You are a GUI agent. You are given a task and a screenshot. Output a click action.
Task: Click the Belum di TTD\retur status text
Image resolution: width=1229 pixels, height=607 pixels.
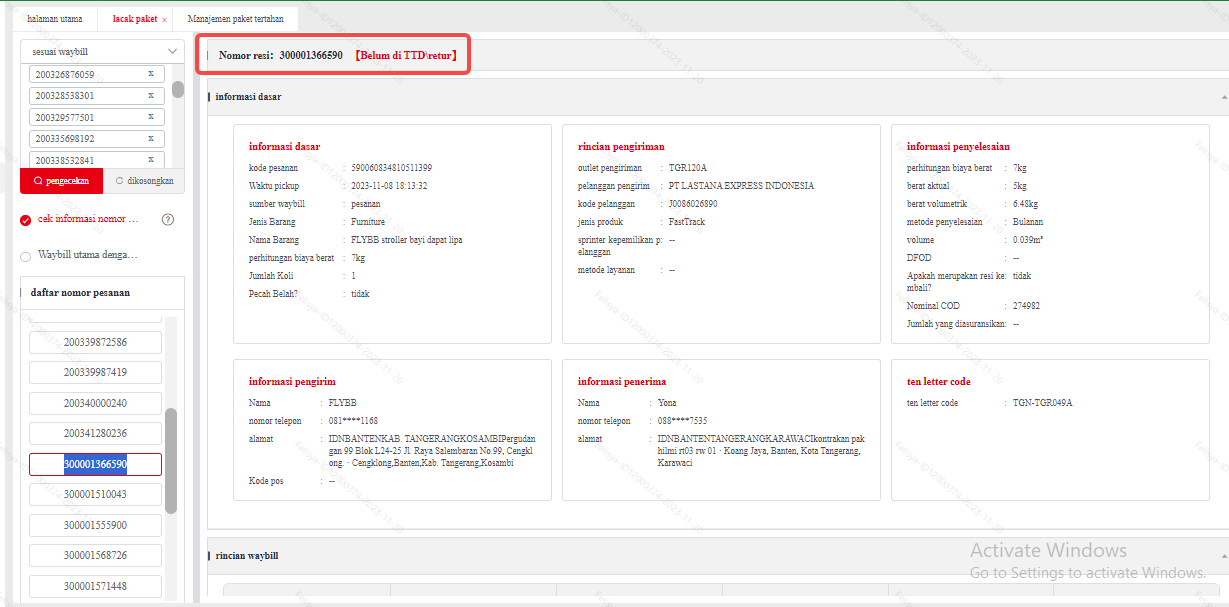point(406,55)
